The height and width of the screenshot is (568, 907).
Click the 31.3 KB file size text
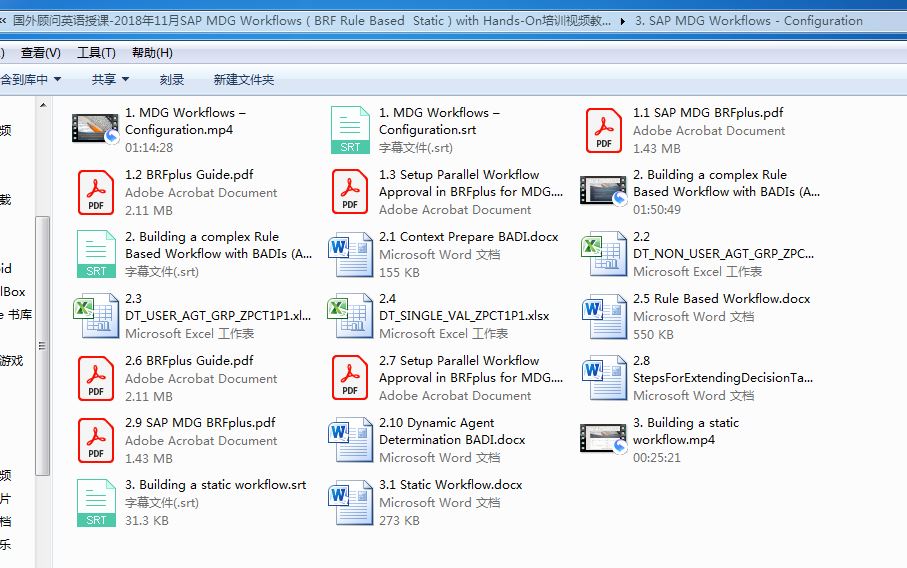(x=147, y=521)
